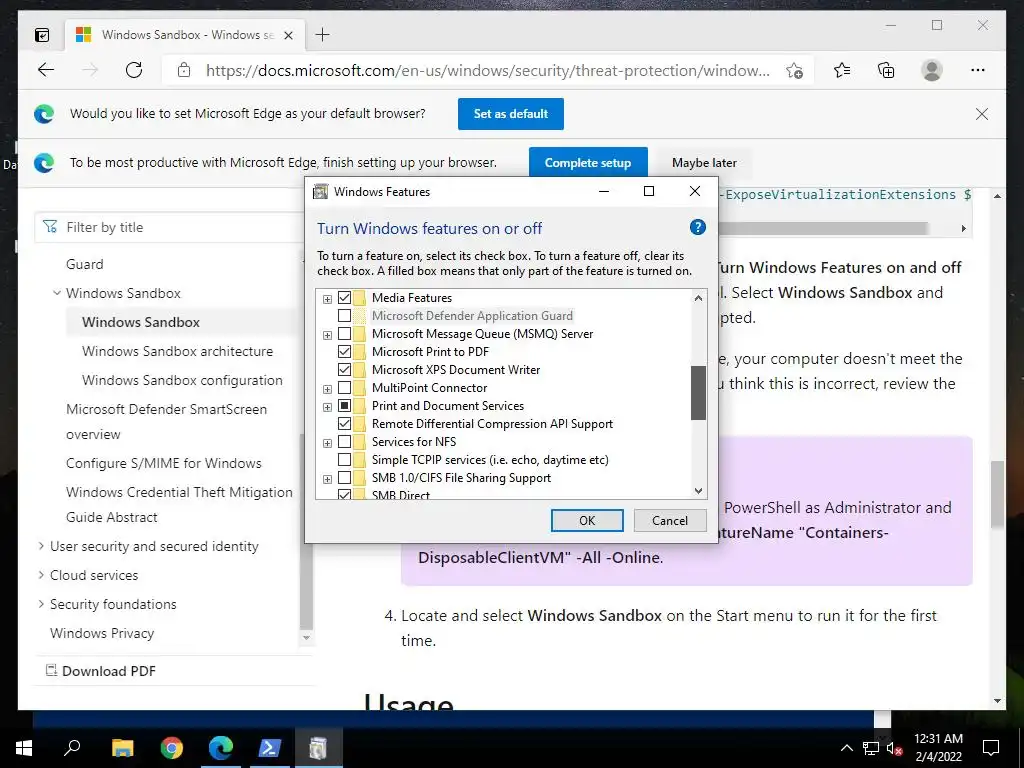
Task: Click the Windows Features help question icon
Action: 697,227
